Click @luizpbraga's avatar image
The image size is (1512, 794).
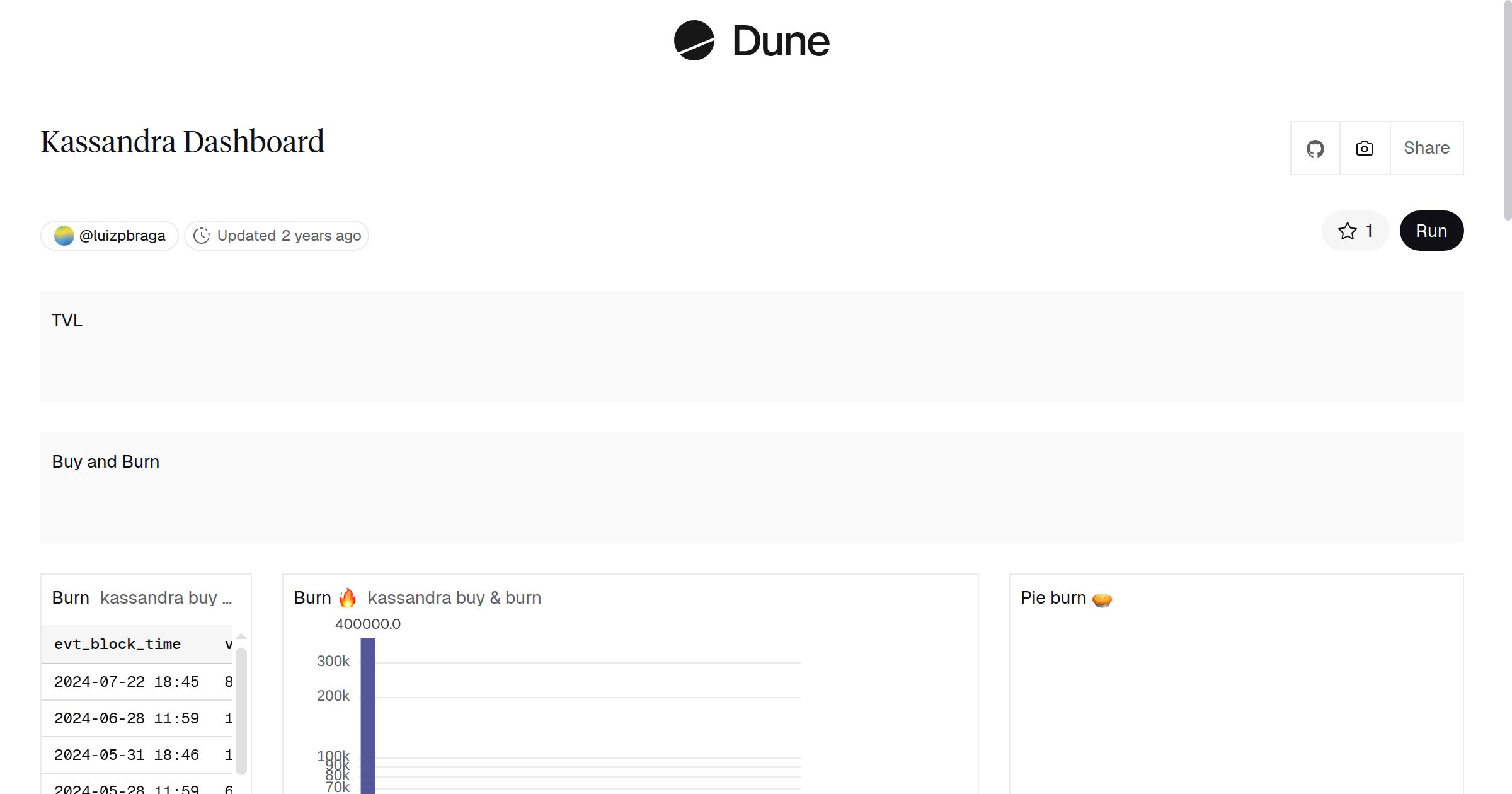(65, 235)
